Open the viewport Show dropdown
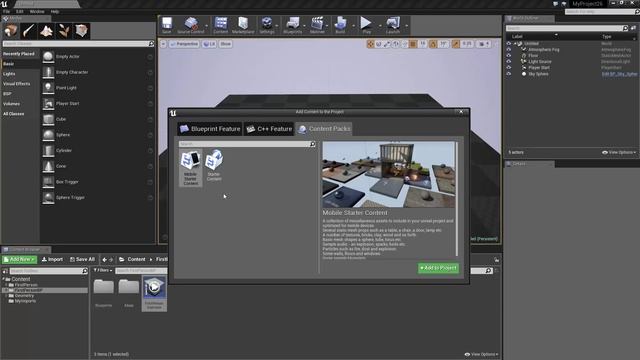Screen dimensions: 640x360 pos(226,44)
